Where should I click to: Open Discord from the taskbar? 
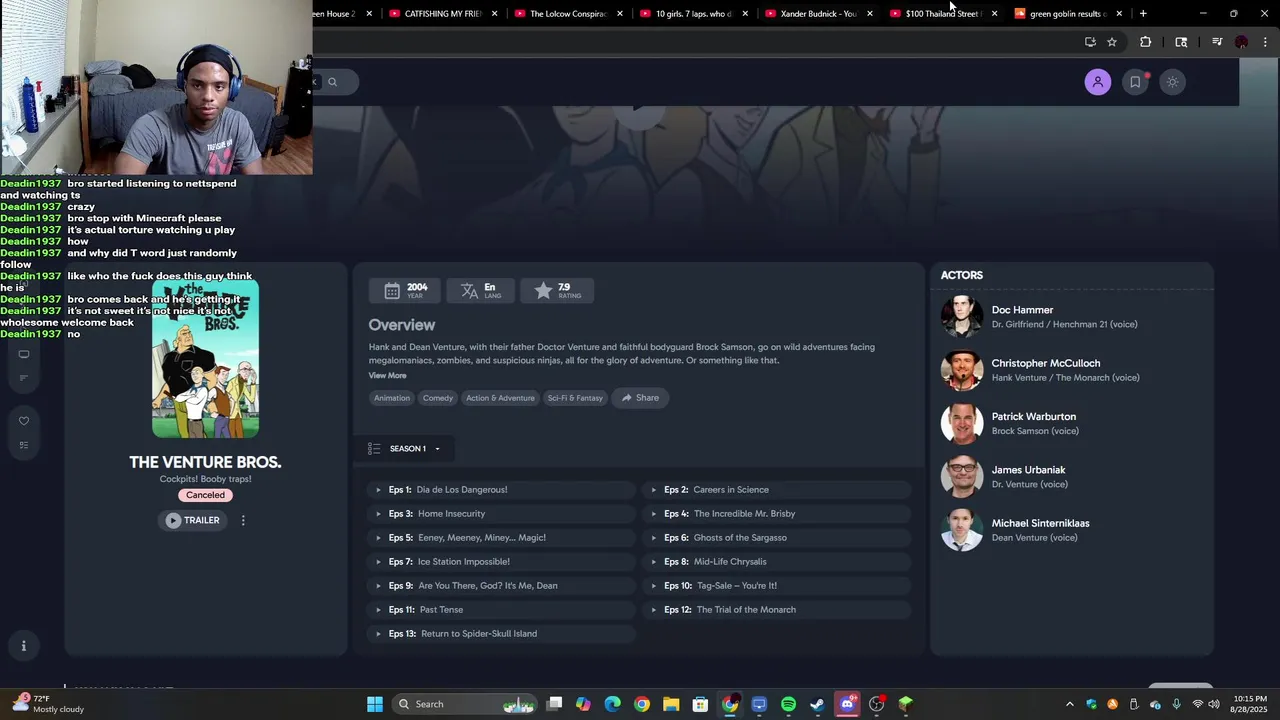(x=847, y=704)
